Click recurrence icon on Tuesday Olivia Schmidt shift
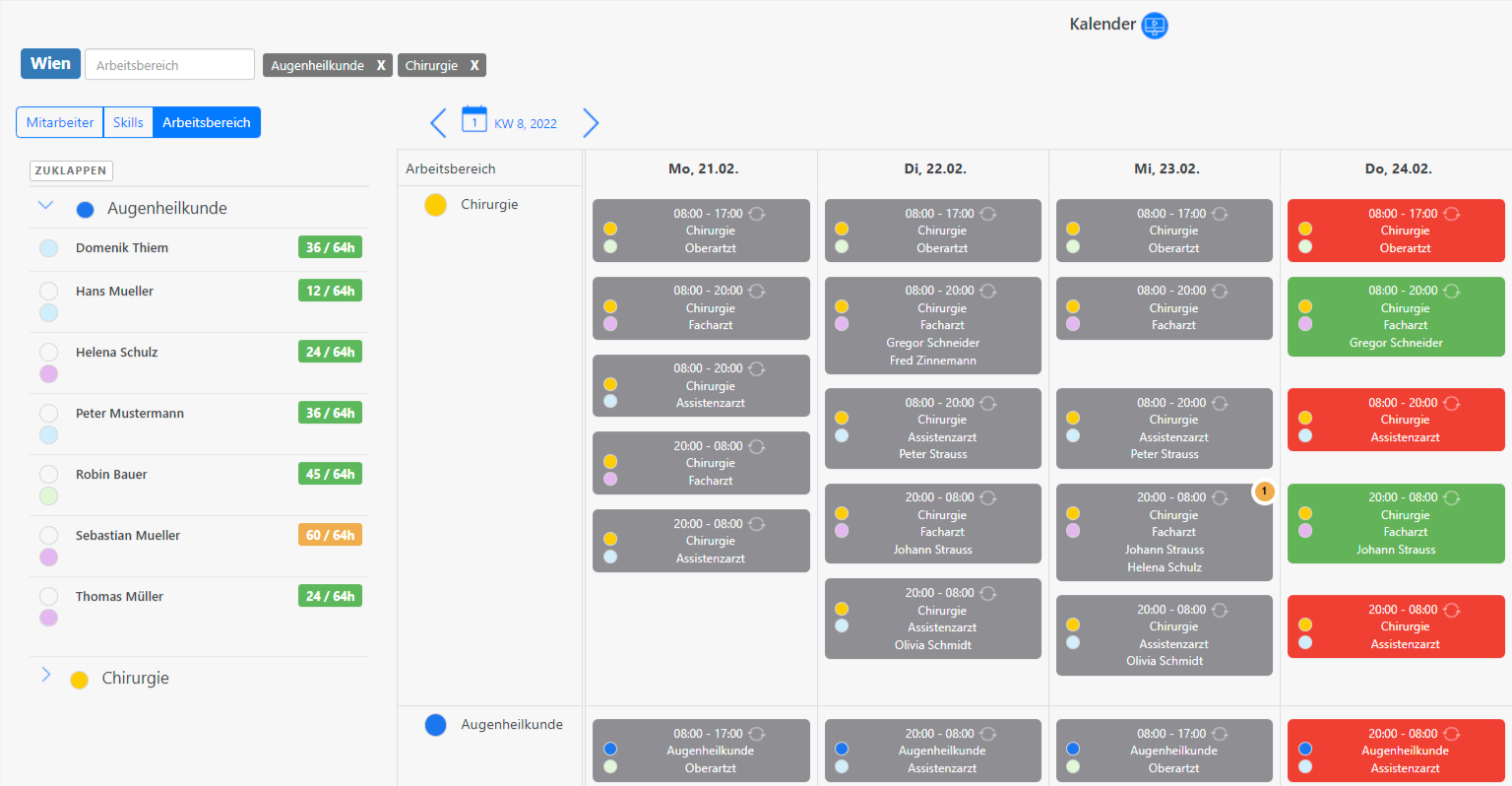The image size is (1512, 786). click(988, 594)
